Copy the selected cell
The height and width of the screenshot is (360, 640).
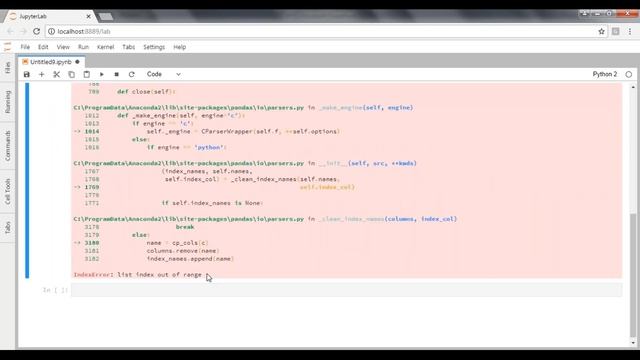(x=71, y=74)
